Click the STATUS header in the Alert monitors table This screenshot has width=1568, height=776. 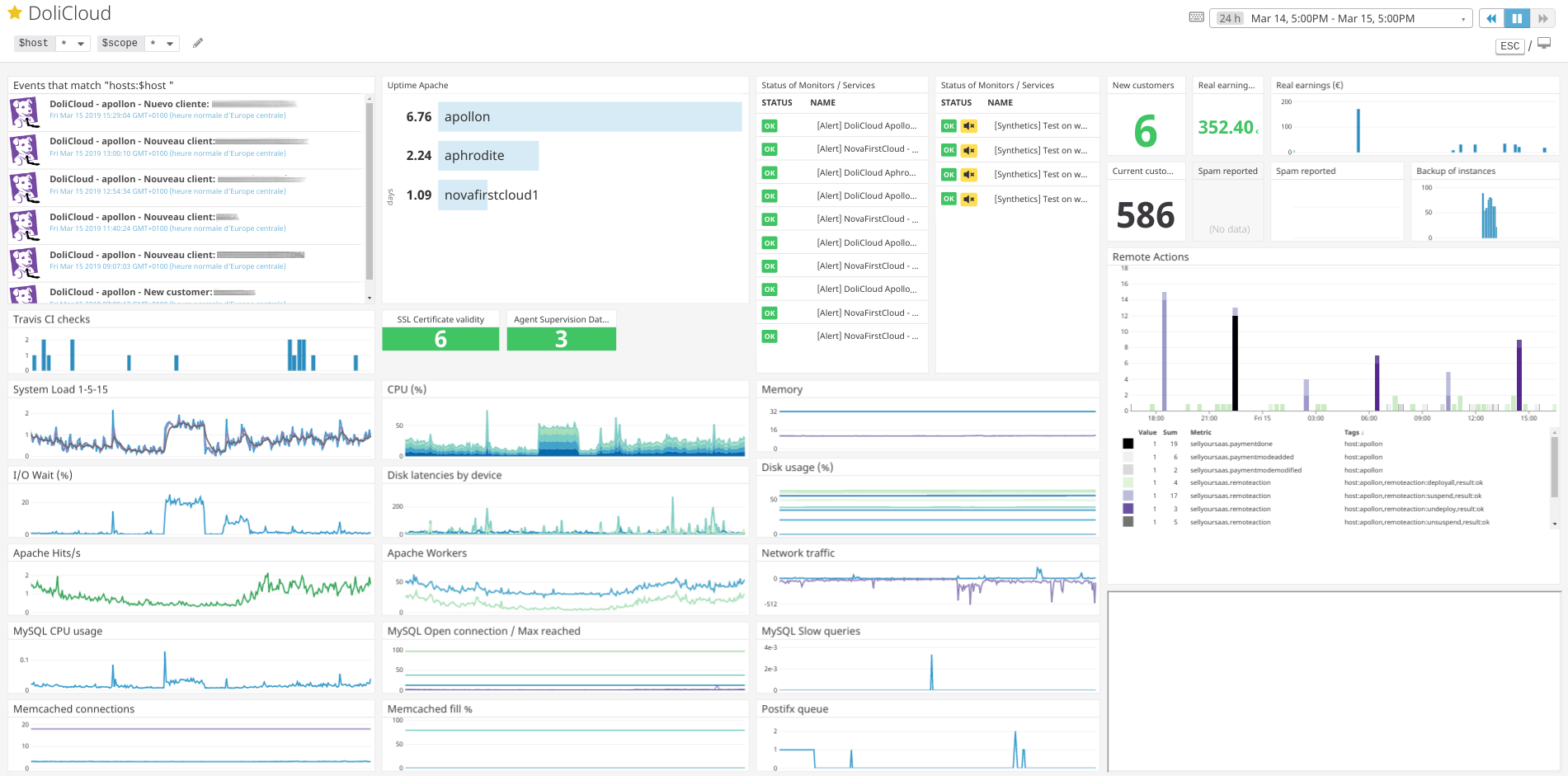[x=777, y=103]
